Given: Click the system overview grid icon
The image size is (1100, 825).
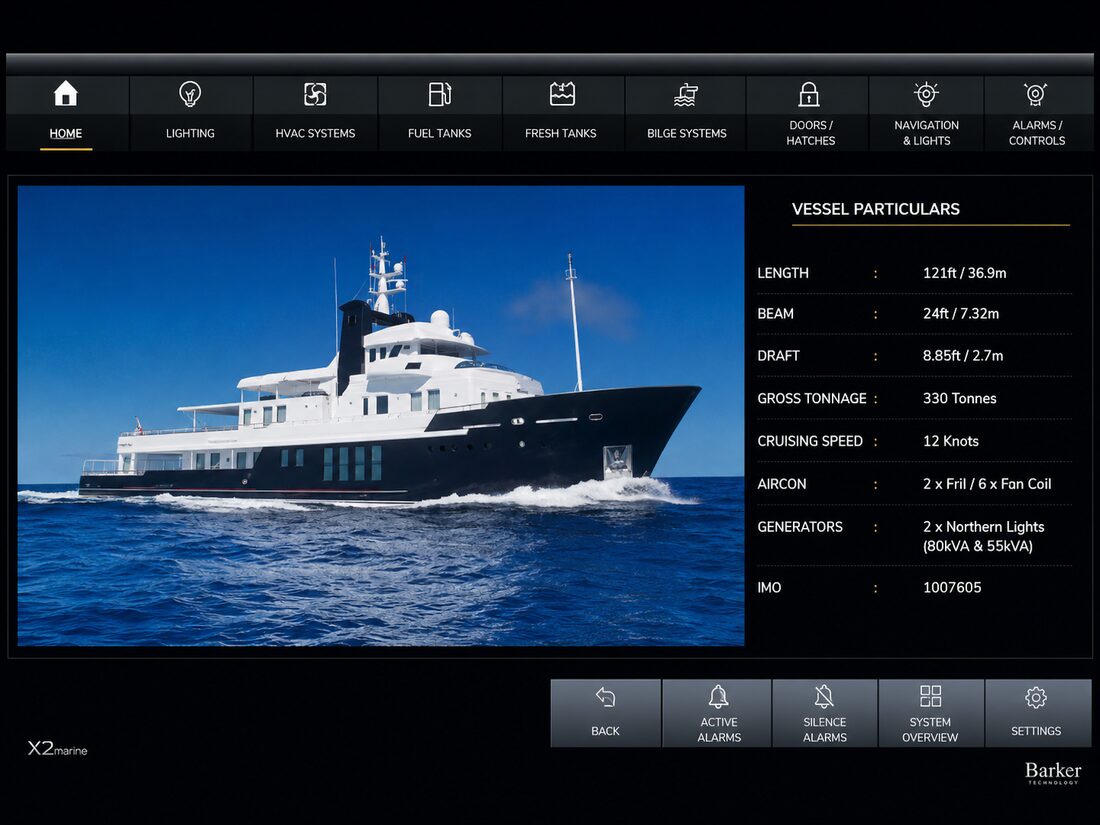Looking at the screenshot, I should click(x=930, y=696).
